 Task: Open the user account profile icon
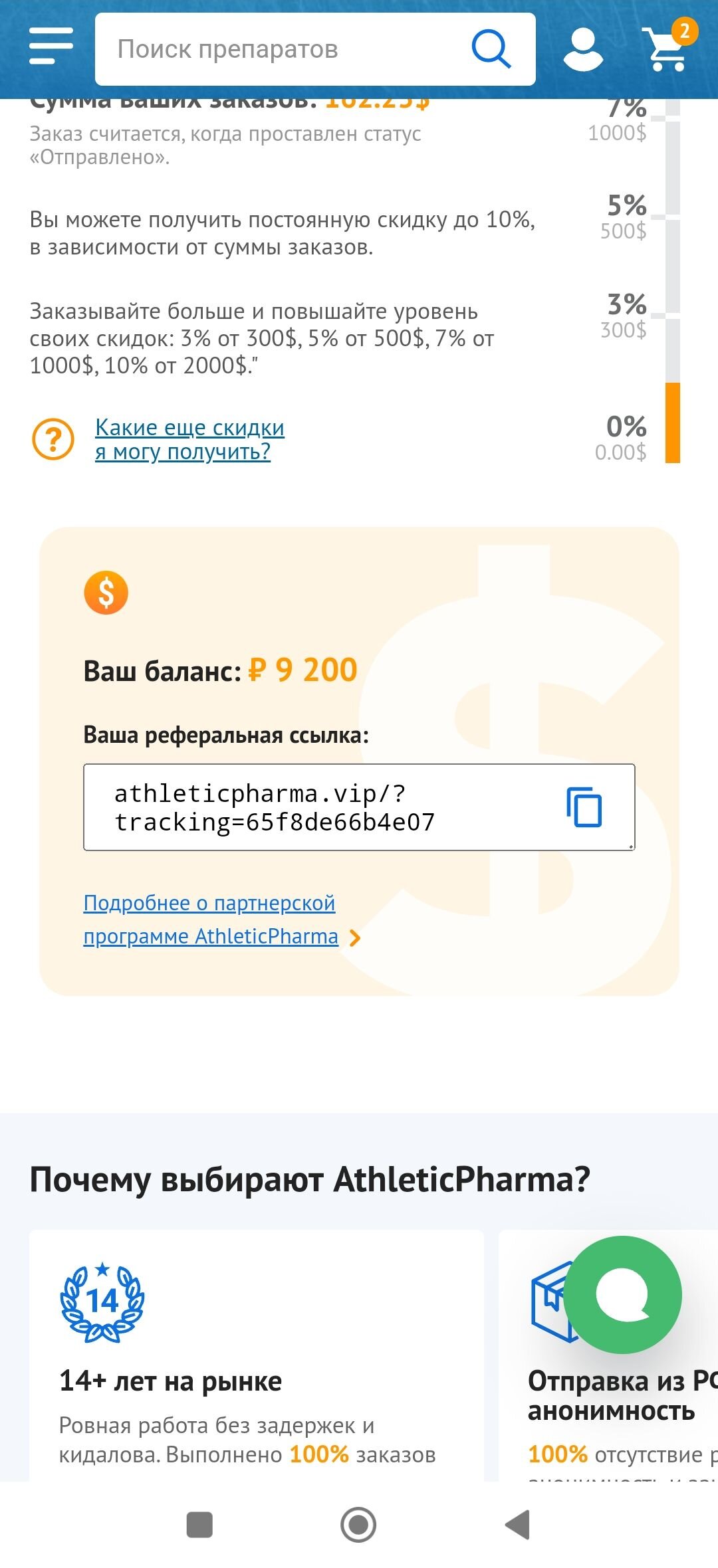(x=583, y=49)
